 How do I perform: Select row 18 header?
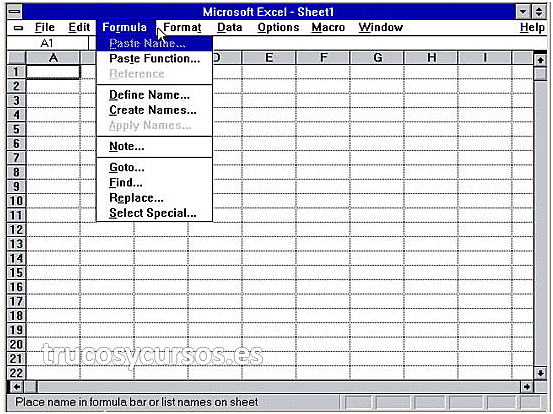tap(16, 316)
